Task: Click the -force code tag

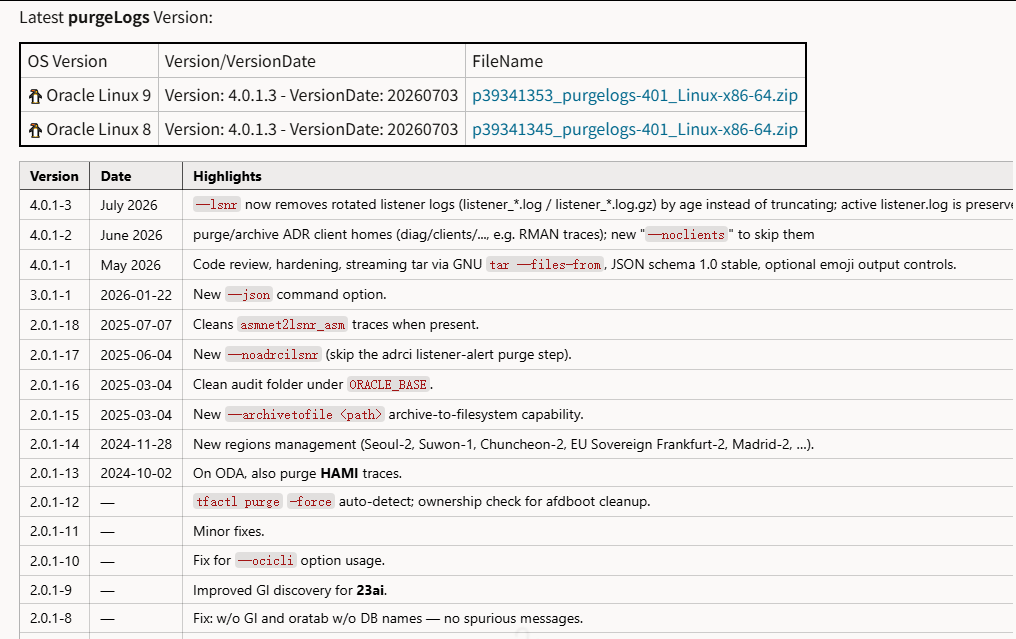Action: pyautogui.click(x=311, y=501)
